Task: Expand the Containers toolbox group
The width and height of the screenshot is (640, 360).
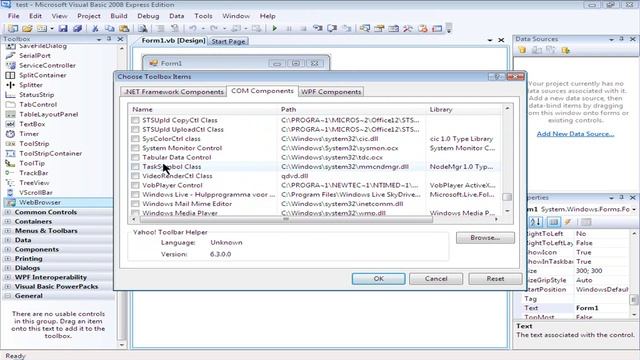Action: (7, 222)
